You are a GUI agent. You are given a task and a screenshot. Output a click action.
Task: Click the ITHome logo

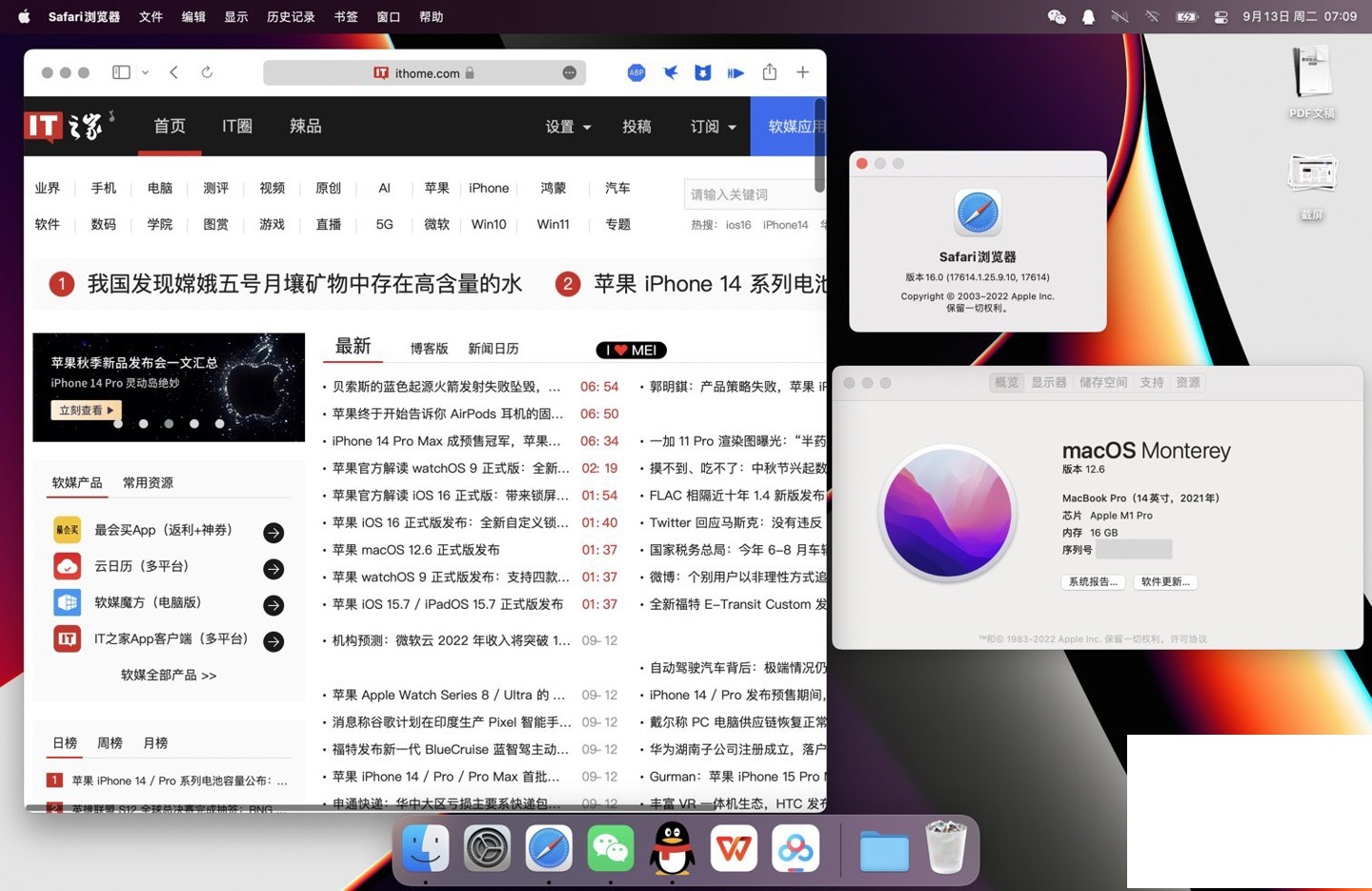point(70,126)
